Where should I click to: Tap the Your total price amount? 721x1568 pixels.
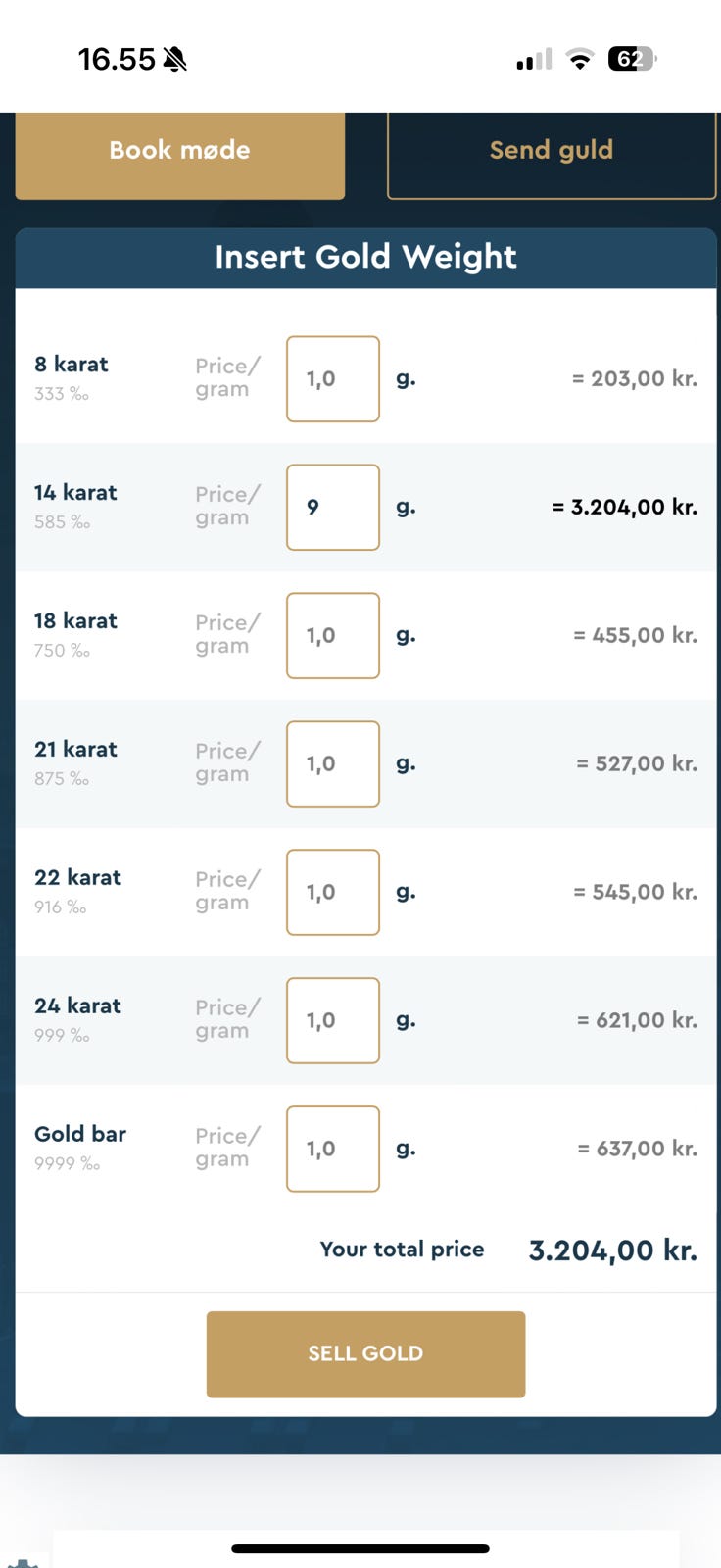(x=612, y=1250)
